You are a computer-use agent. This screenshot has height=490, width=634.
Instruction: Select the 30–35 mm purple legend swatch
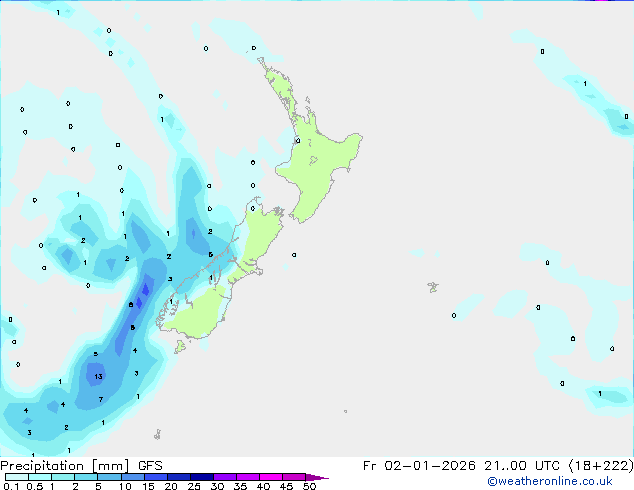click(225, 477)
